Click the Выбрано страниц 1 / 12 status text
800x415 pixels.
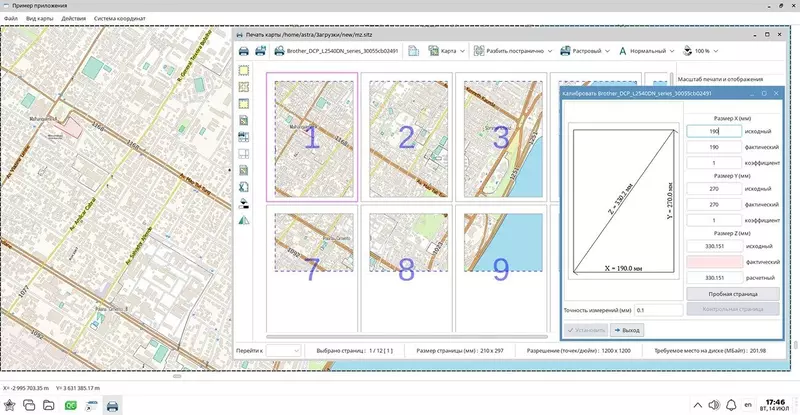(355, 351)
